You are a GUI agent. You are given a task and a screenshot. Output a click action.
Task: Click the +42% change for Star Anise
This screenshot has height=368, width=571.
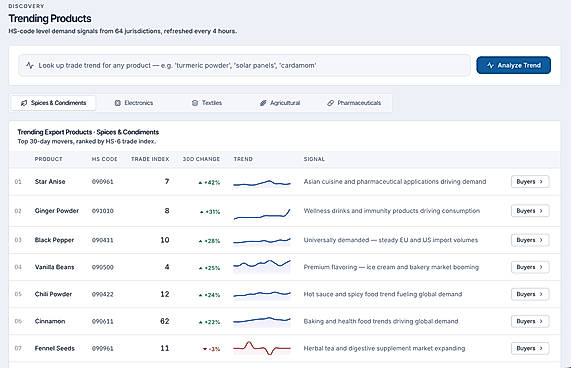coord(209,182)
